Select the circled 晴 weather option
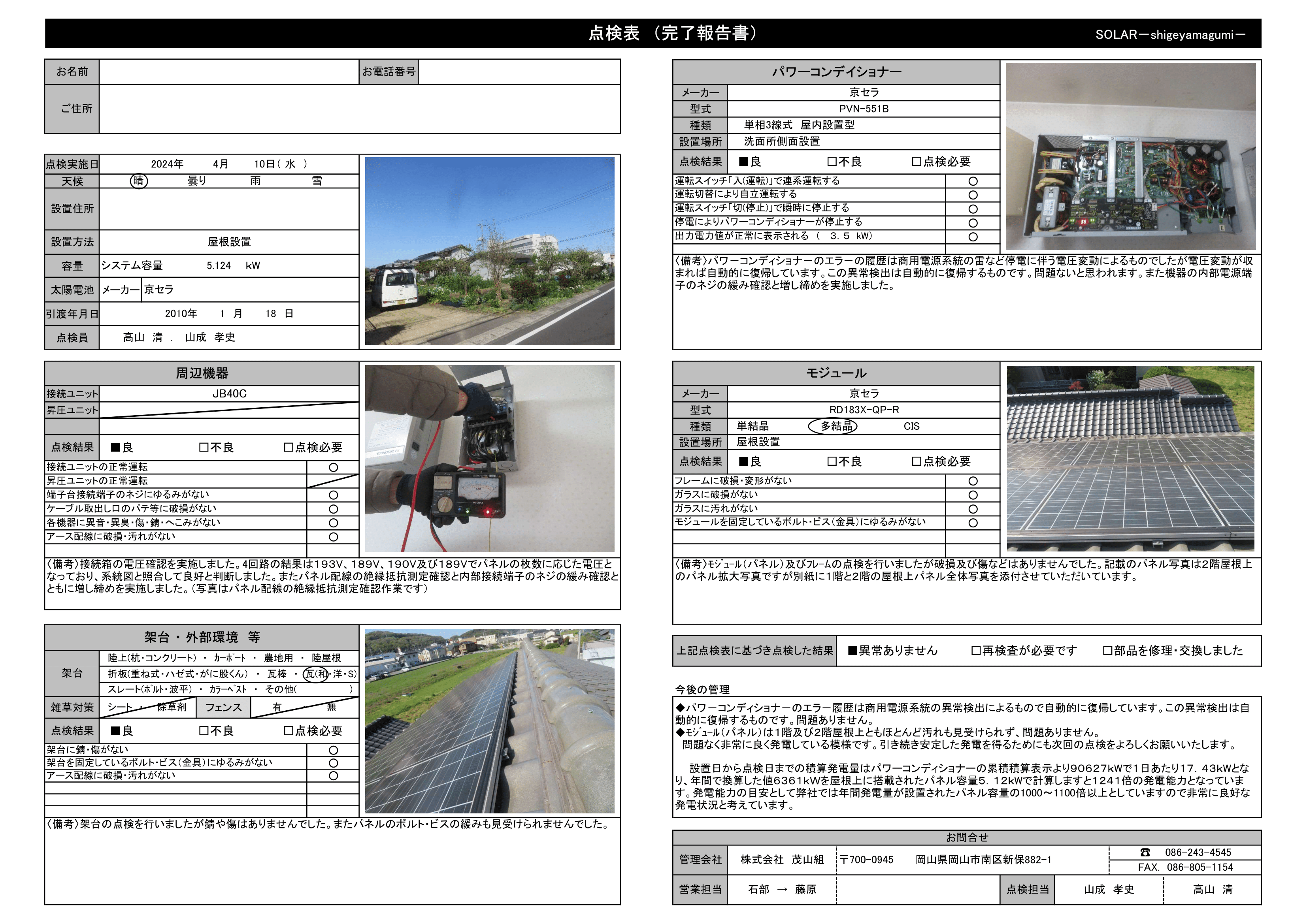Image resolution: width=1307 pixels, height=924 pixels. coord(138,181)
